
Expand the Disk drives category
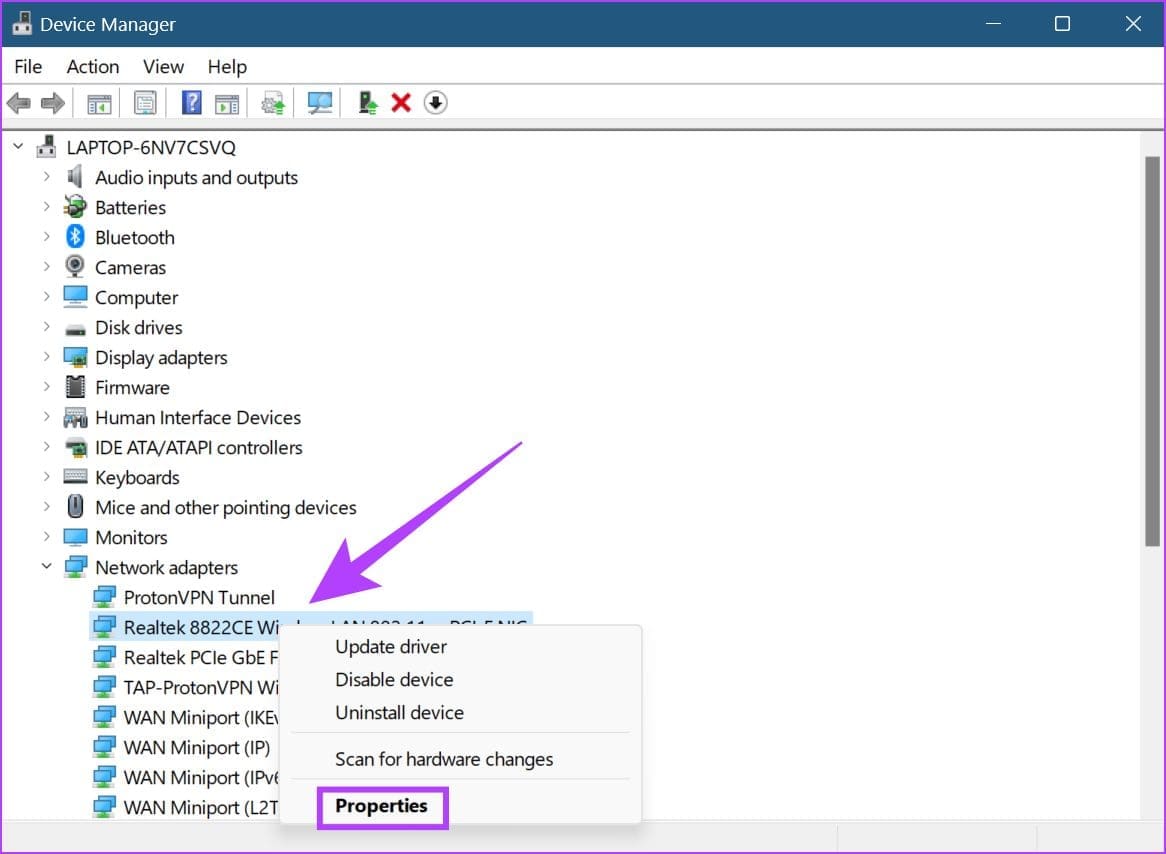46,327
